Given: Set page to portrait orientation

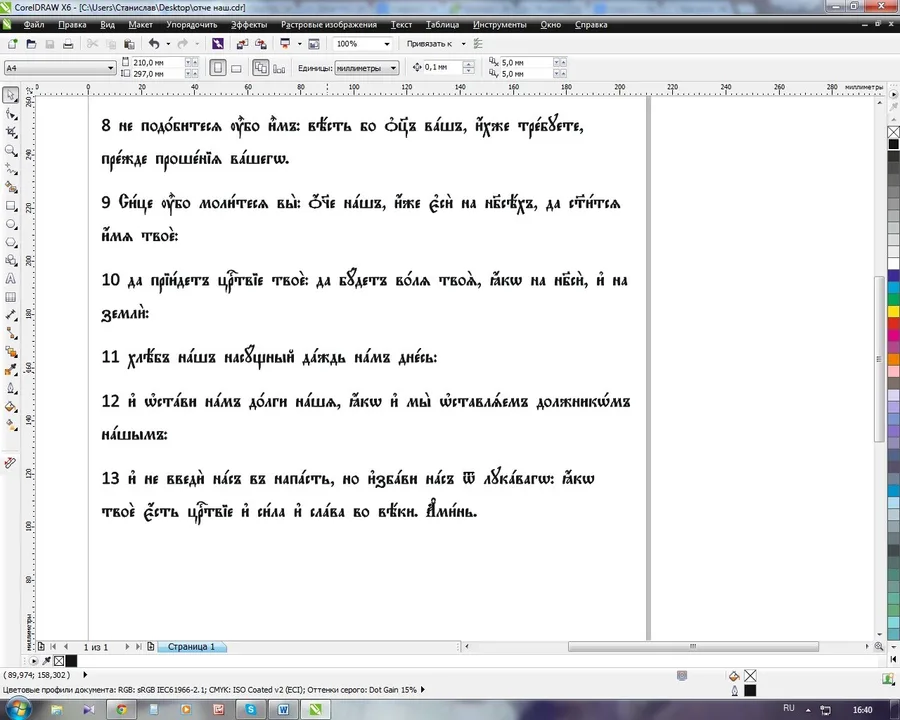Looking at the screenshot, I should tap(218, 68).
